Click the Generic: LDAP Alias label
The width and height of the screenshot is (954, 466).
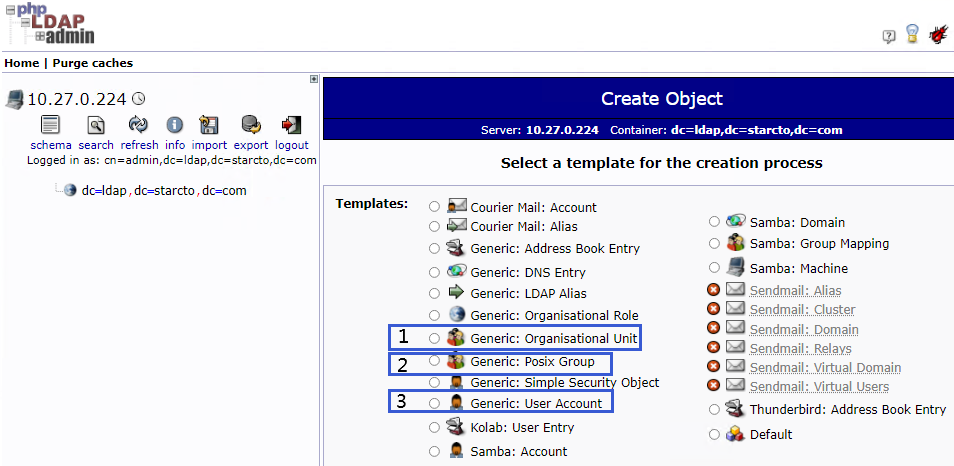tap(528, 293)
